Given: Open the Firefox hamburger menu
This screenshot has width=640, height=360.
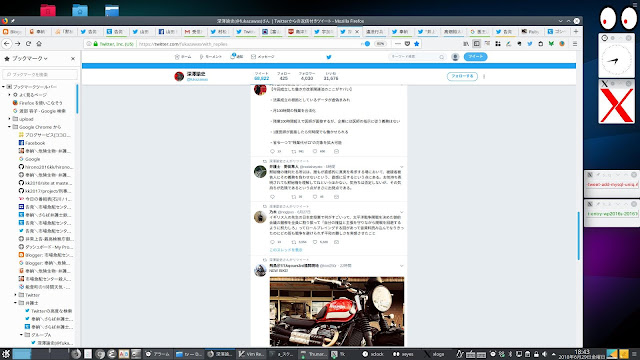Looking at the screenshot, I should tap(575, 44).
